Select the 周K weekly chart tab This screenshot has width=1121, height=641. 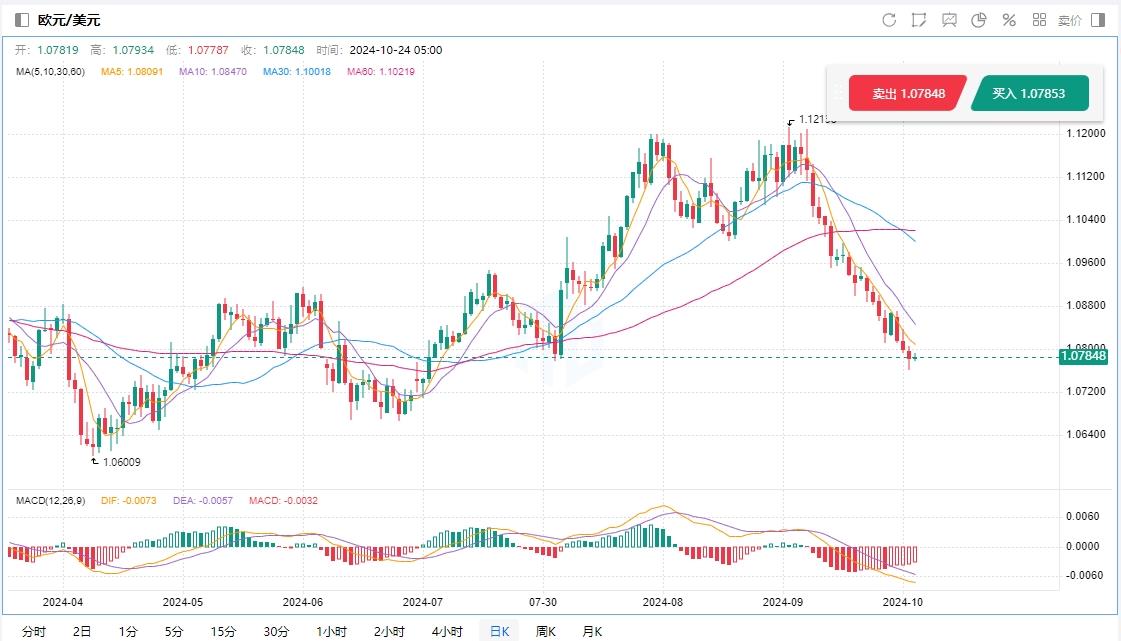[545, 631]
